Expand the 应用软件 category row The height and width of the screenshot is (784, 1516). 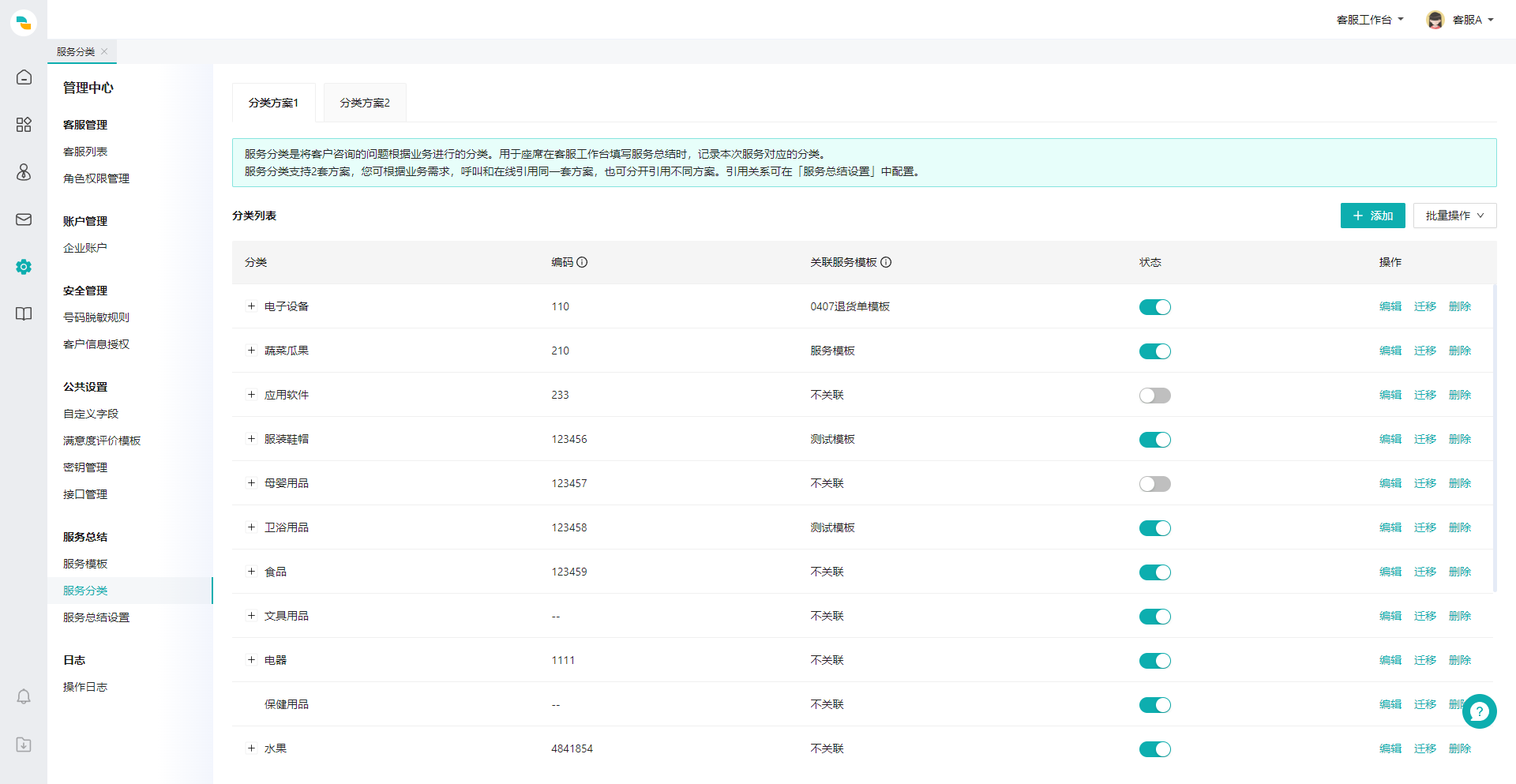251,395
